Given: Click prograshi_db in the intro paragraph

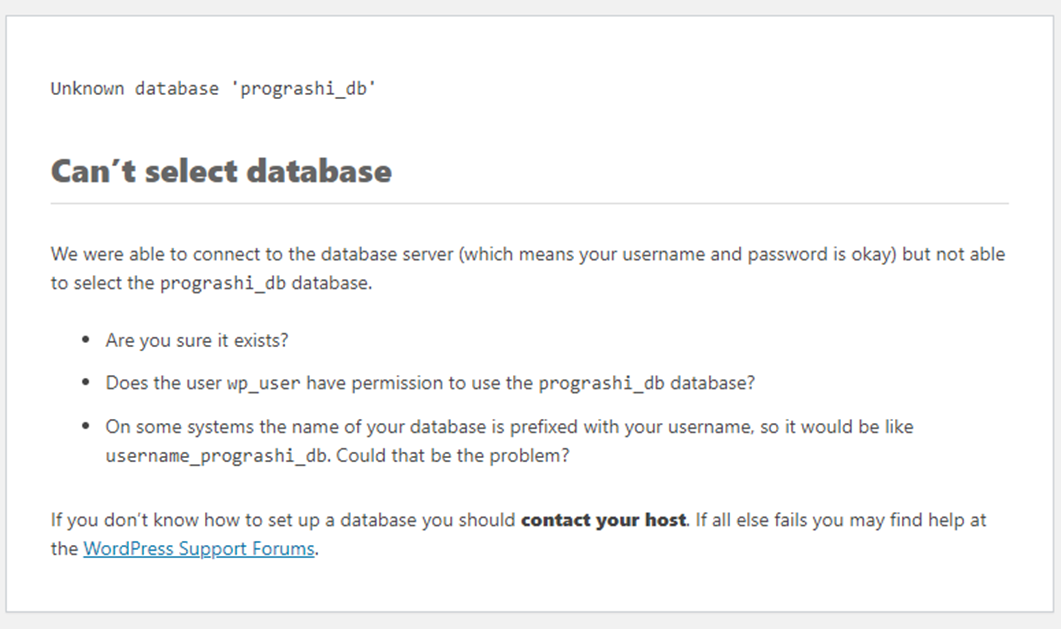Looking at the screenshot, I should pos(223,283).
